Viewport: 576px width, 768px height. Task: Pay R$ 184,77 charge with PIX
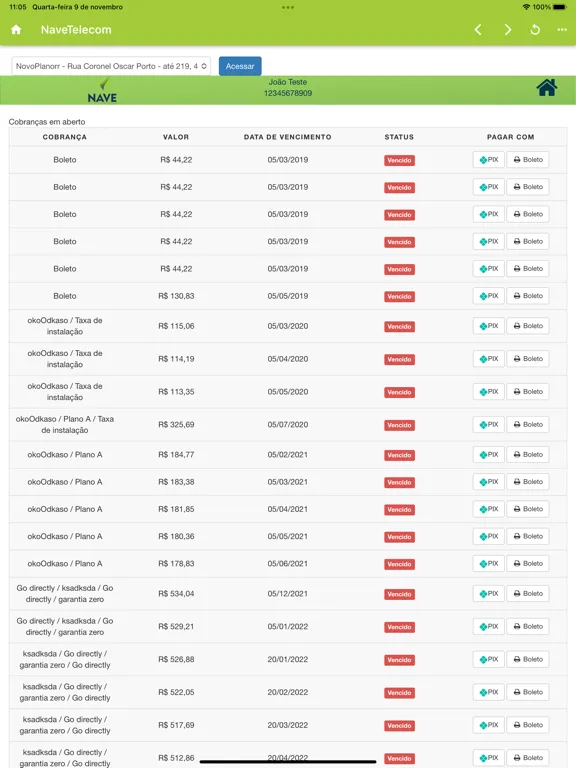[x=488, y=455]
